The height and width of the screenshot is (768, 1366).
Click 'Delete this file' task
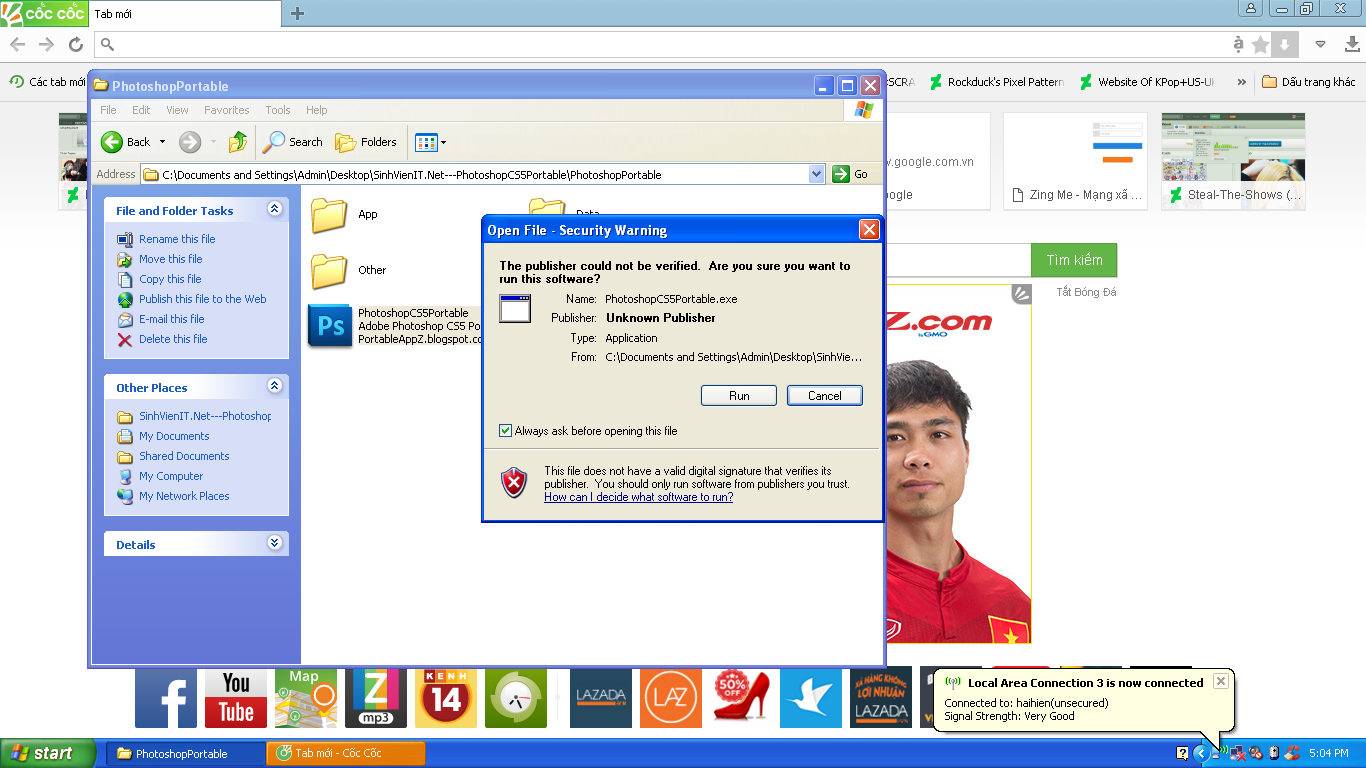tap(173, 339)
